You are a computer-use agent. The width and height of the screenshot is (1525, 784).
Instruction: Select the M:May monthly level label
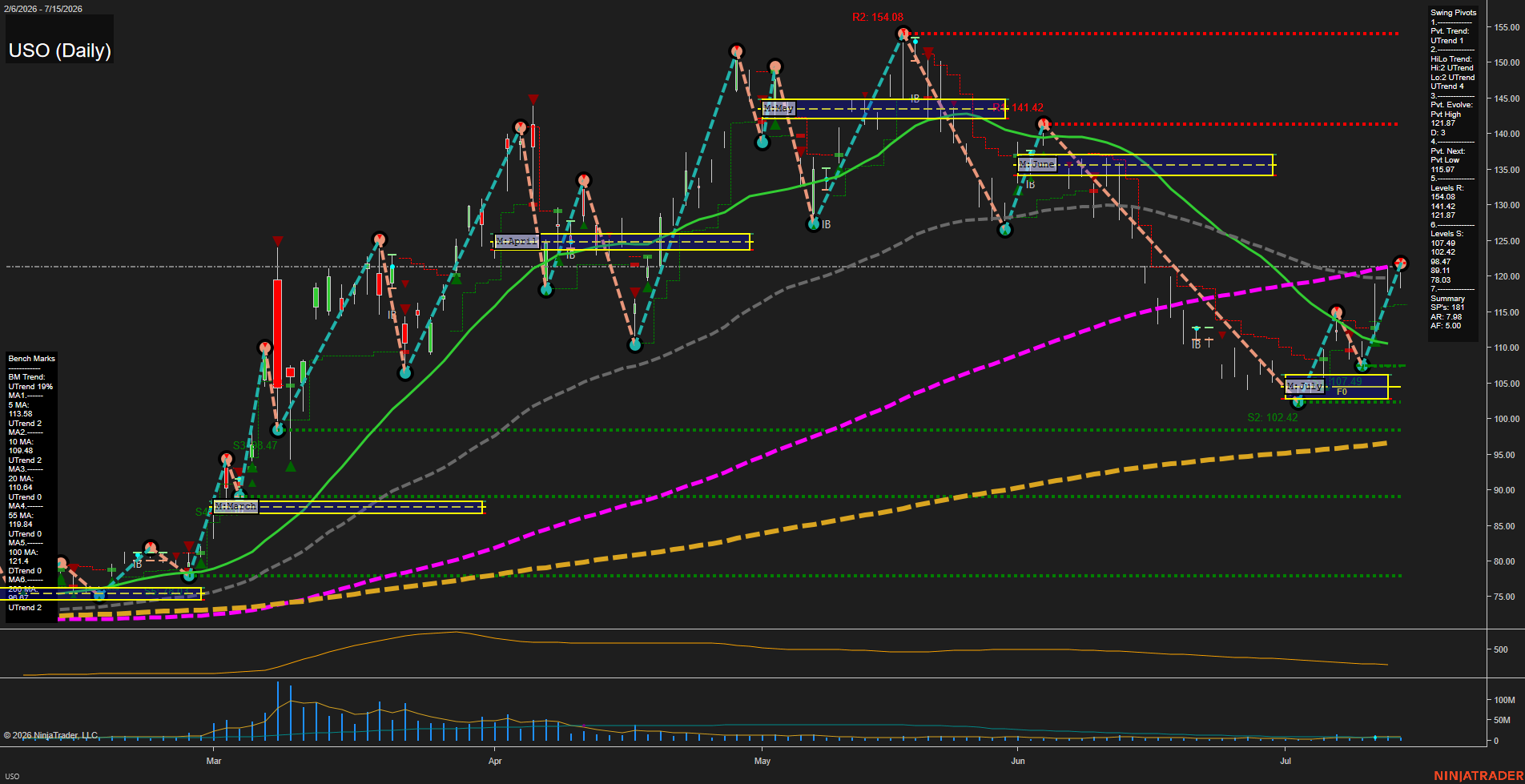coord(779,107)
